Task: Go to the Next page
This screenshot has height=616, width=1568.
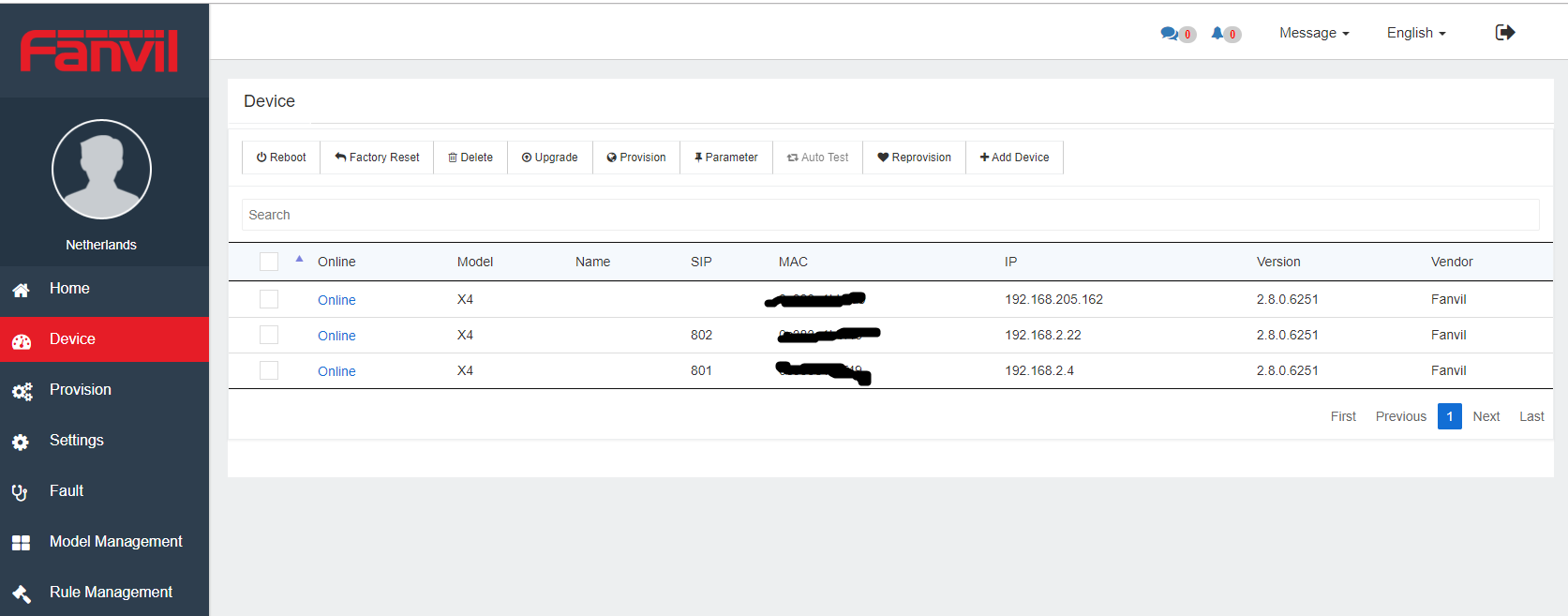Action: [1486, 416]
